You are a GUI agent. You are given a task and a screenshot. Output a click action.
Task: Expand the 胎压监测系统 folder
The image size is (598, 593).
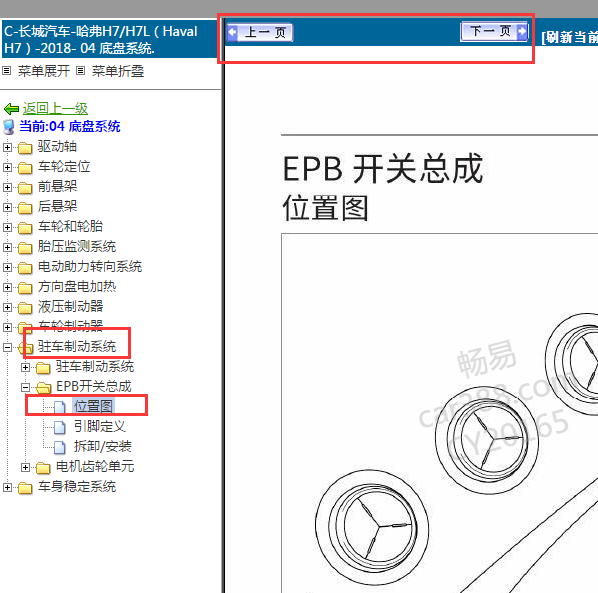coord(7,247)
